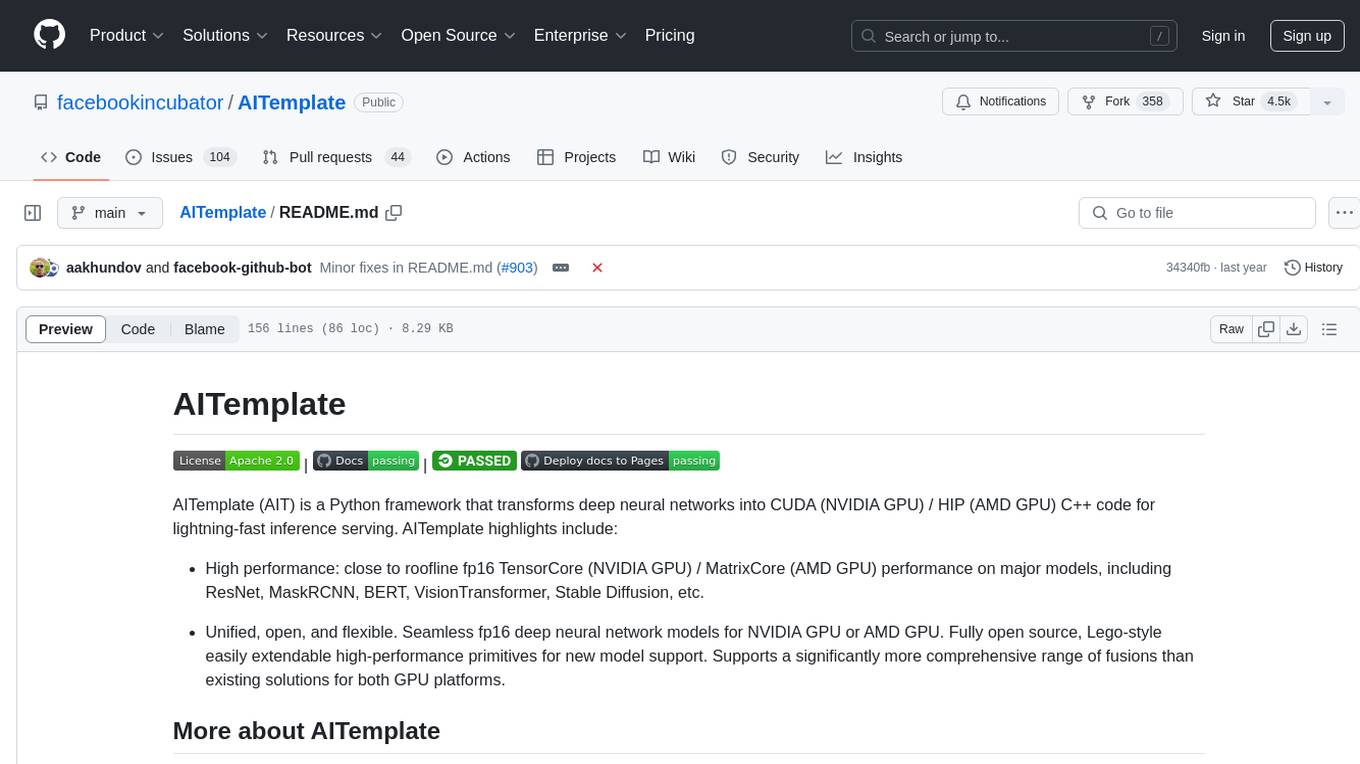This screenshot has width=1360, height=764.
Task: Switch to the Insights tab
Action: pyautogui.click(x=864, y=157)
